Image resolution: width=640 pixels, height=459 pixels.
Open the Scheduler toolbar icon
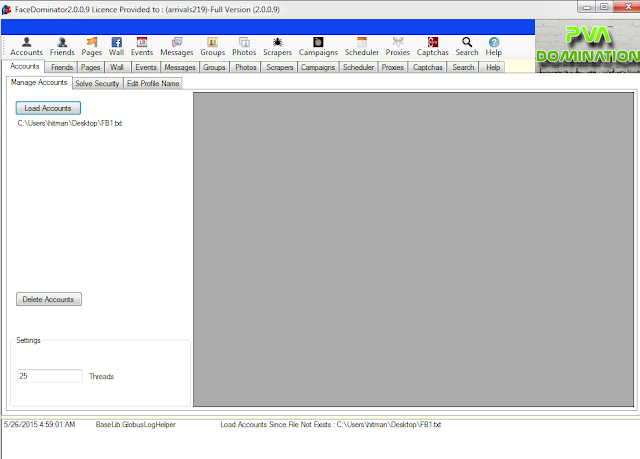pos(362,47)
